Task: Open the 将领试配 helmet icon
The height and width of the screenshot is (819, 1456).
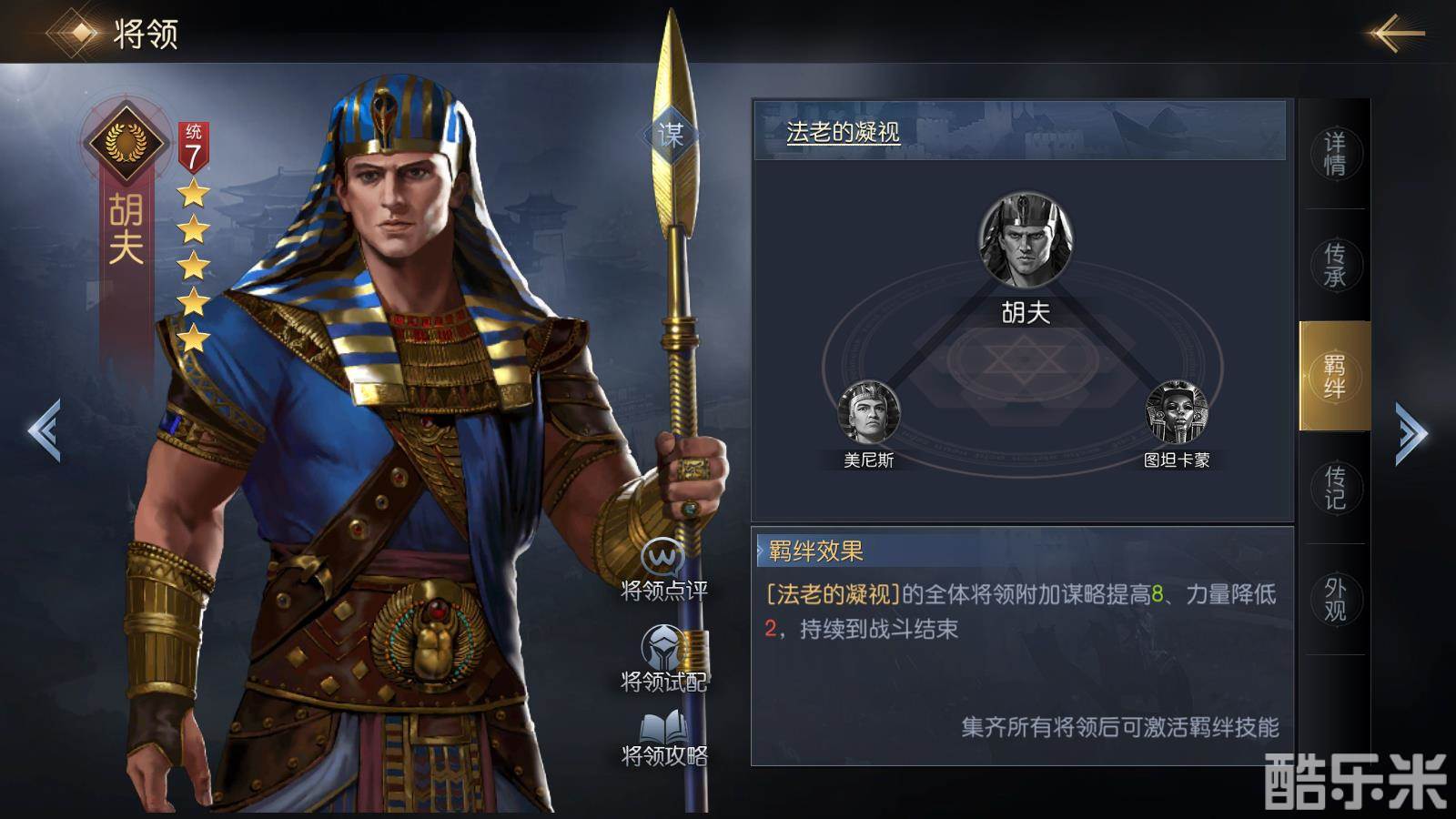Action: point(663,647)
